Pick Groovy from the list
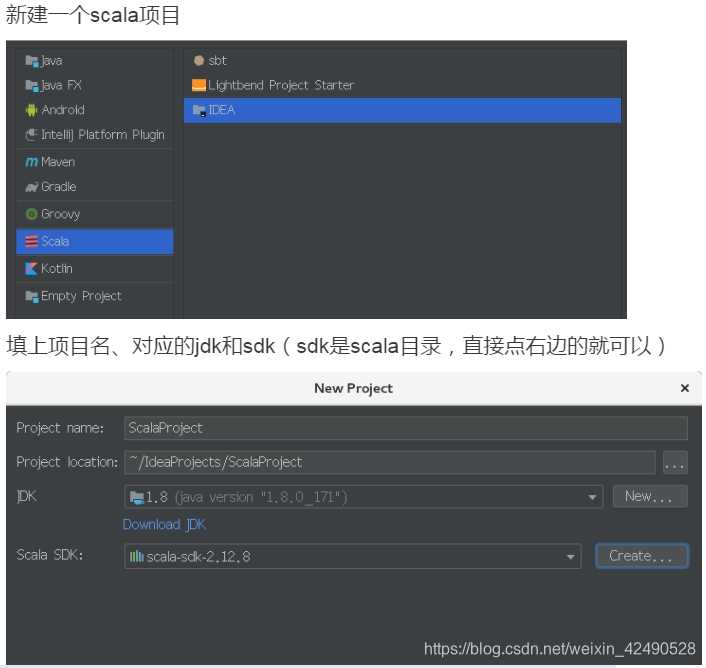This screenshot has width=706, height=668. [x=95, y=214]
